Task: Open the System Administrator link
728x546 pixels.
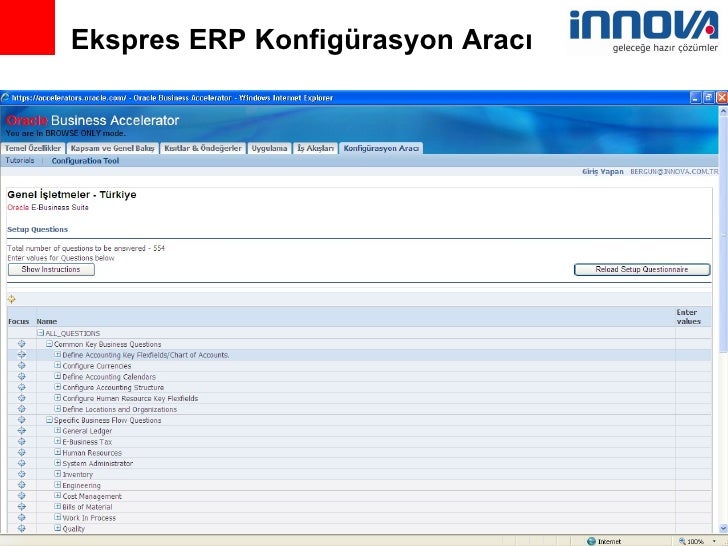Action: [98, 463]
